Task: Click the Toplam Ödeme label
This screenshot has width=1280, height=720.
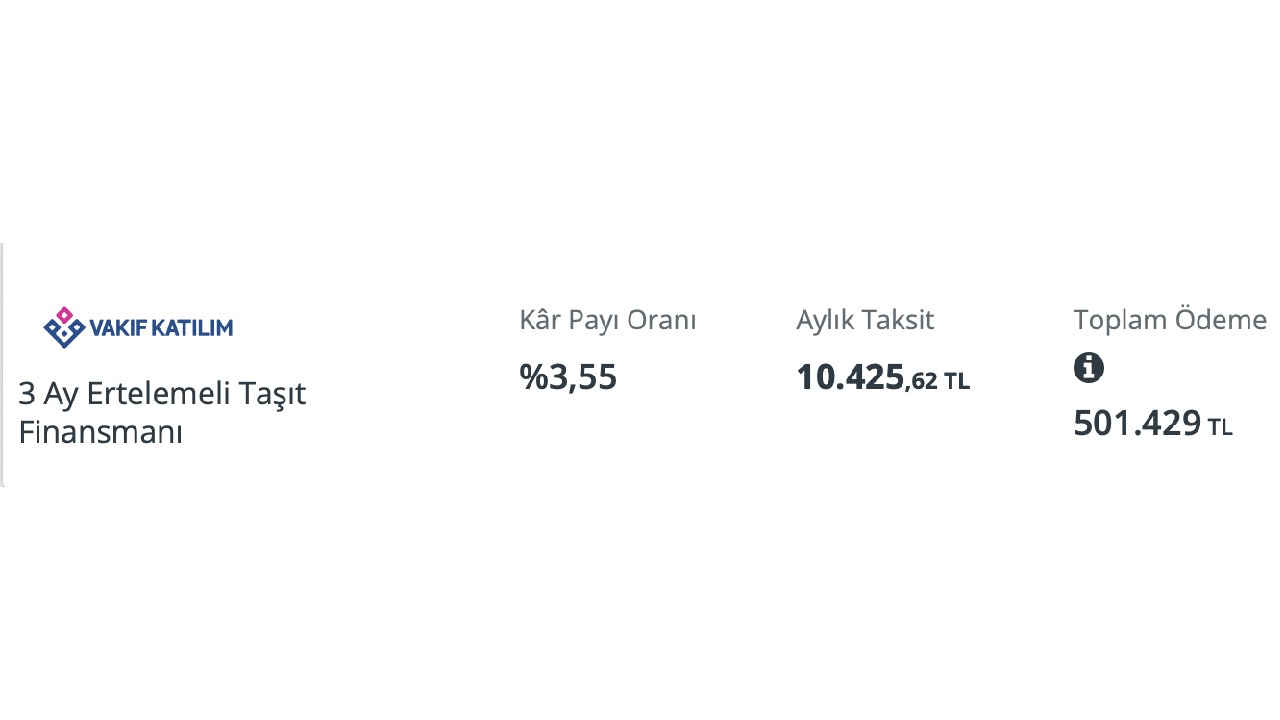Action: click(x=1170, y=320)
